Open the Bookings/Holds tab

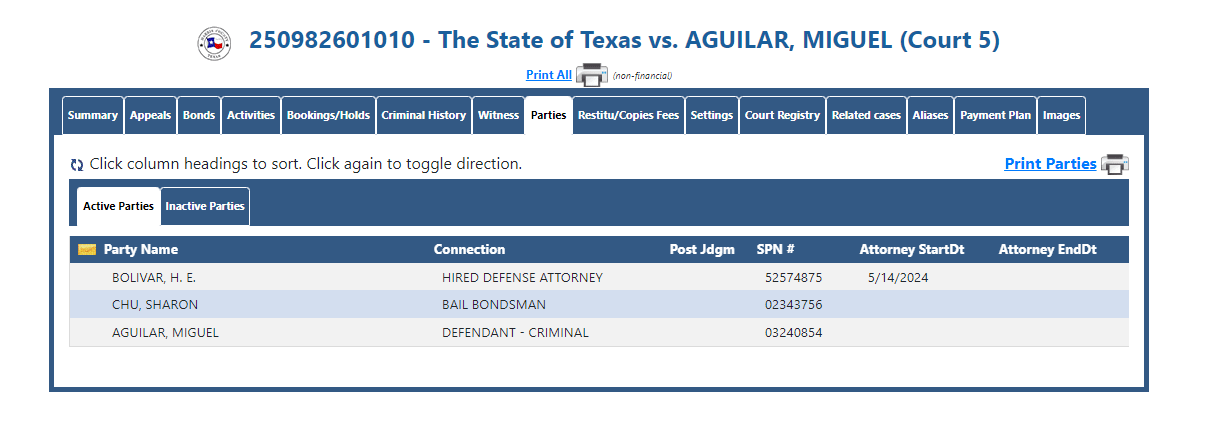coord(328,115)
